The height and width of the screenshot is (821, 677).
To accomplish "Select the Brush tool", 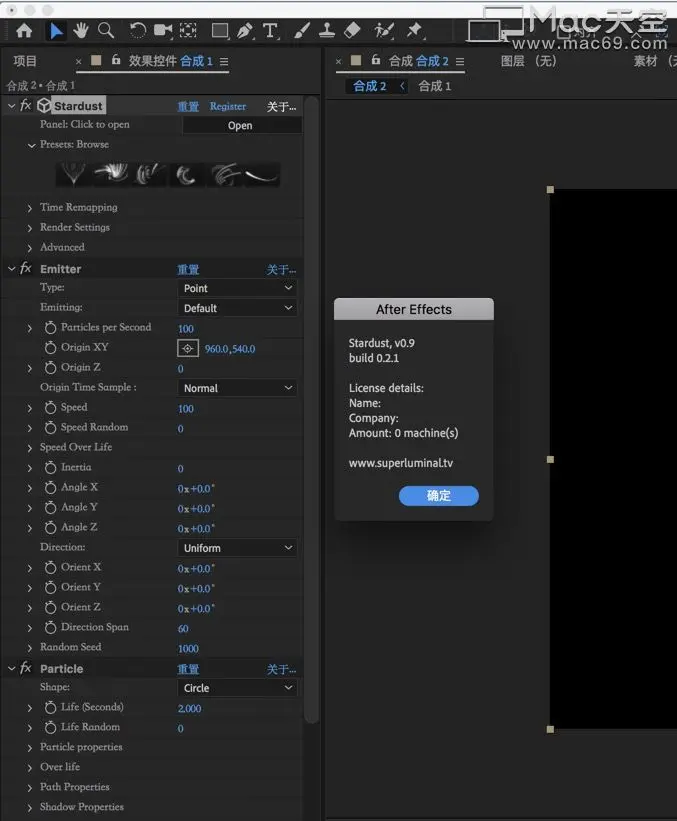I will 301,31.
